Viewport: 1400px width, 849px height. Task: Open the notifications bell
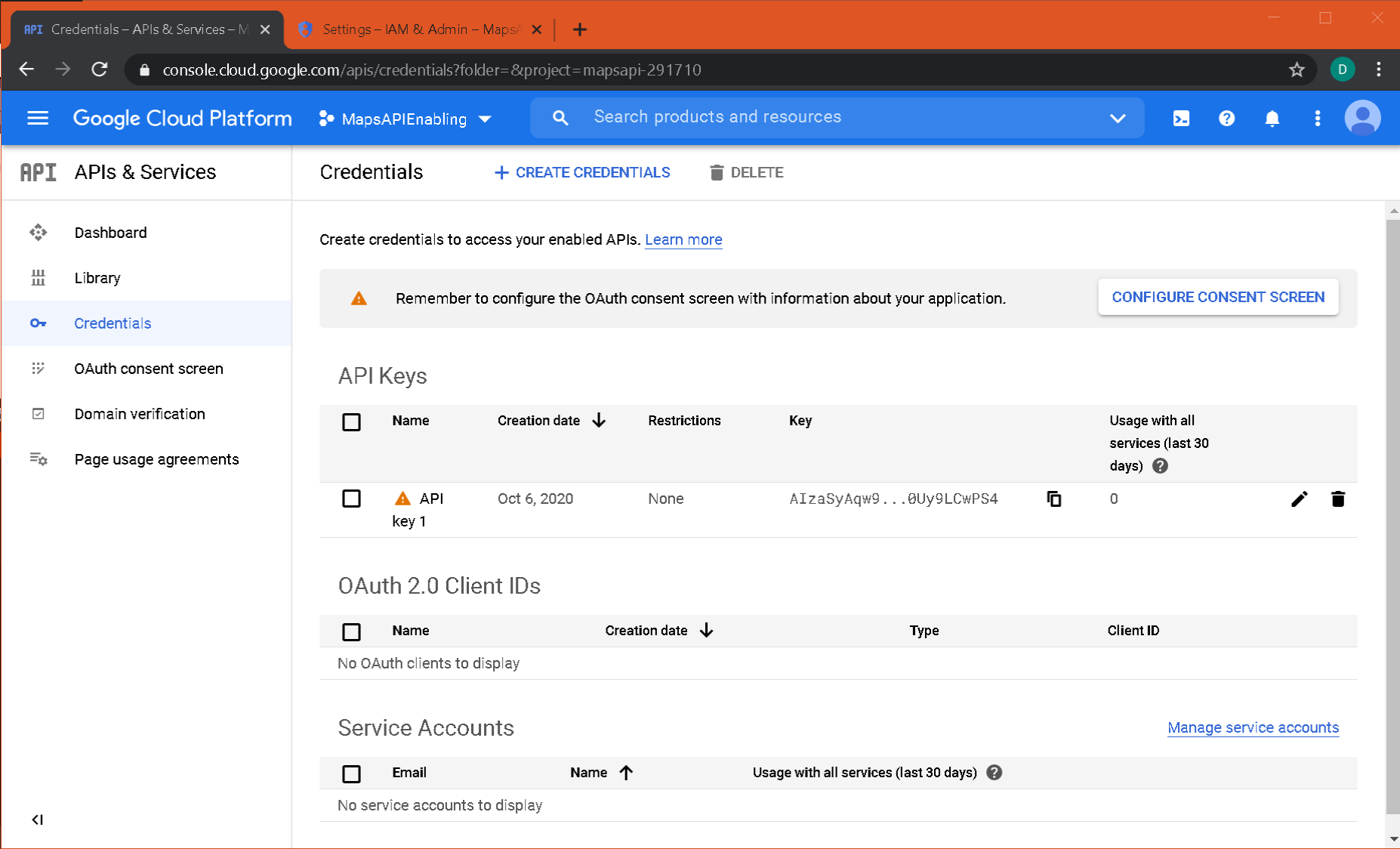(x=1272, y=119)
